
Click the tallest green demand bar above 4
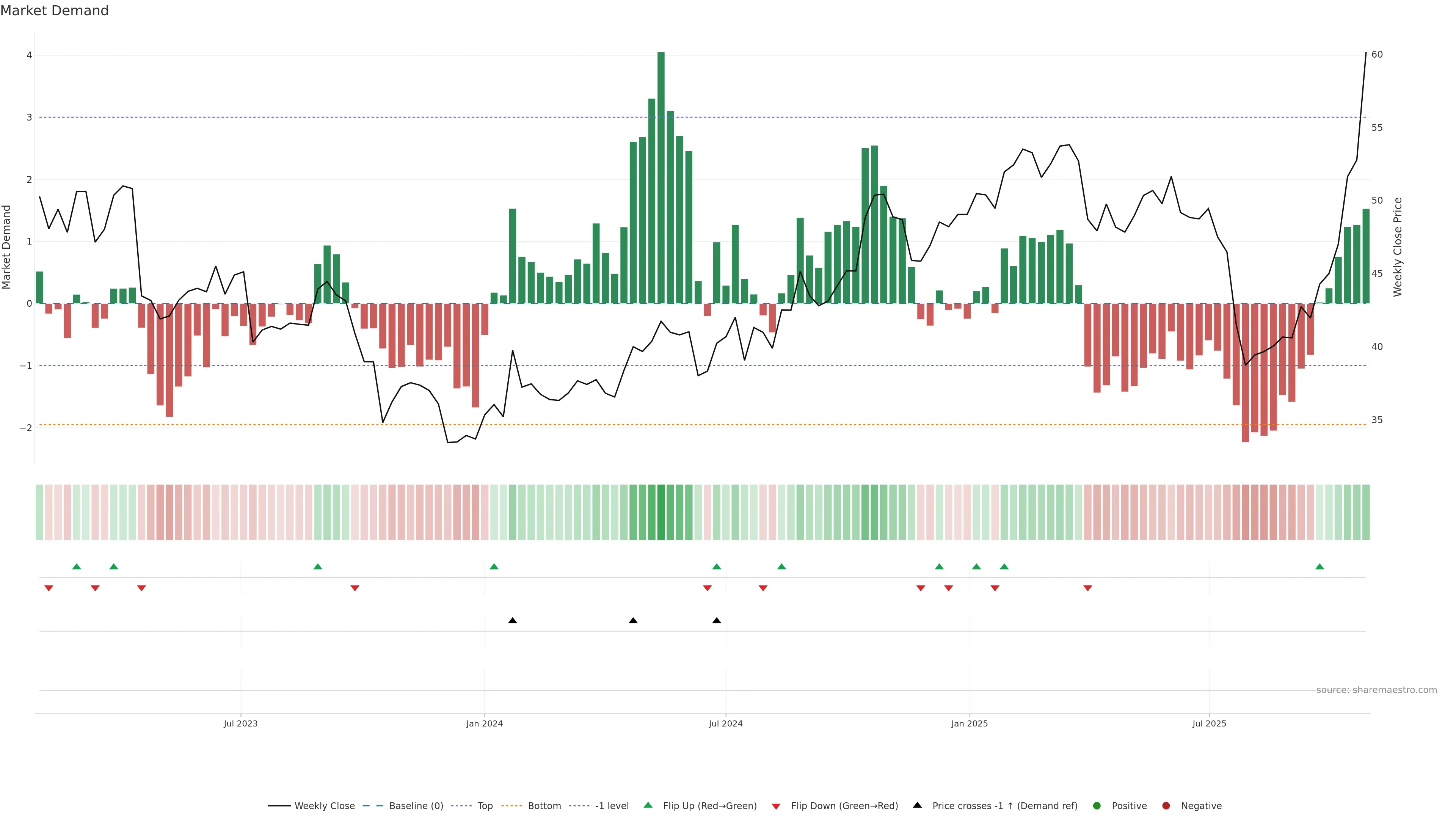661,169
